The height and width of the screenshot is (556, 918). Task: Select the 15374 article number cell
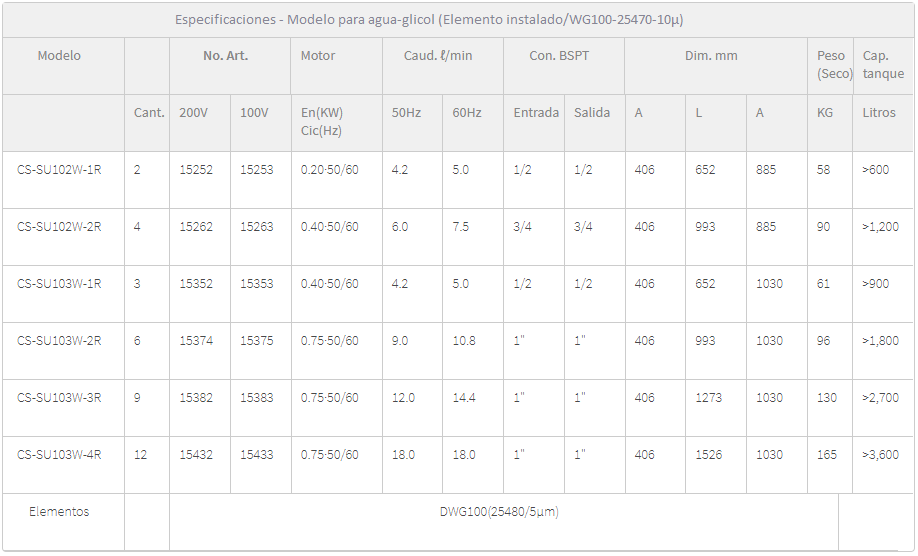196,341
